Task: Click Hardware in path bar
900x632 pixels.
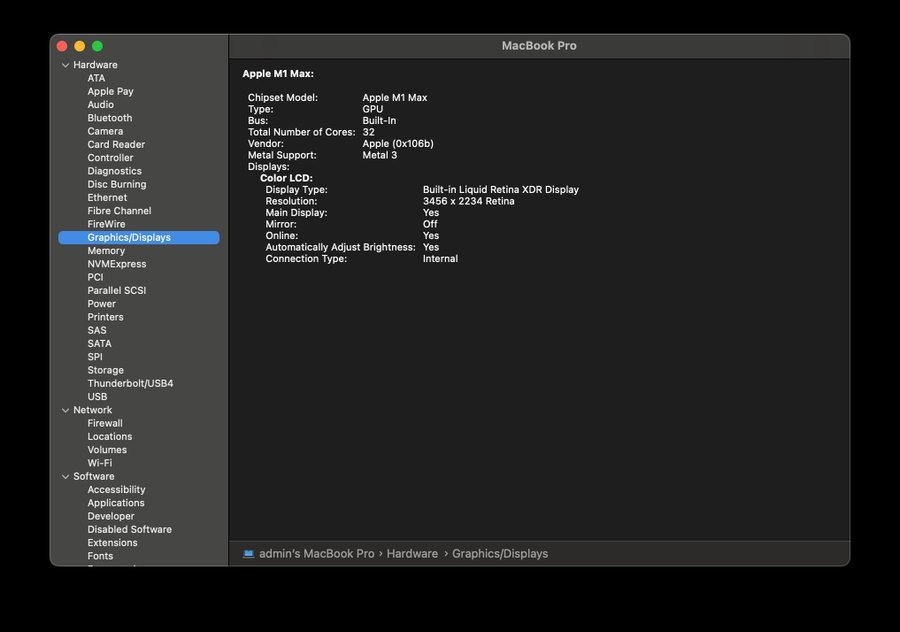Action: [412, 554]
